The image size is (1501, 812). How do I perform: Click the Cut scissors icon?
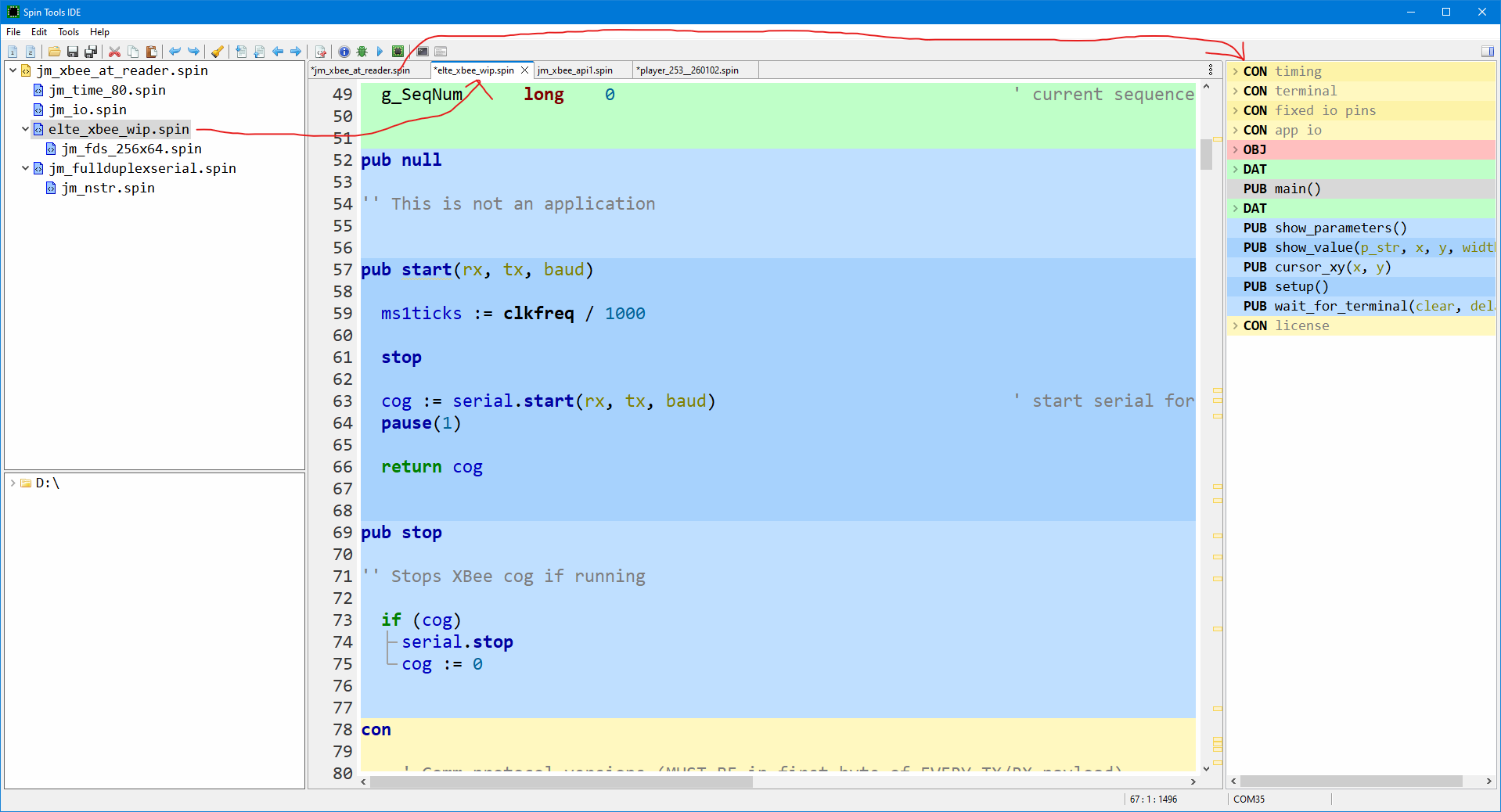point(114,52)
